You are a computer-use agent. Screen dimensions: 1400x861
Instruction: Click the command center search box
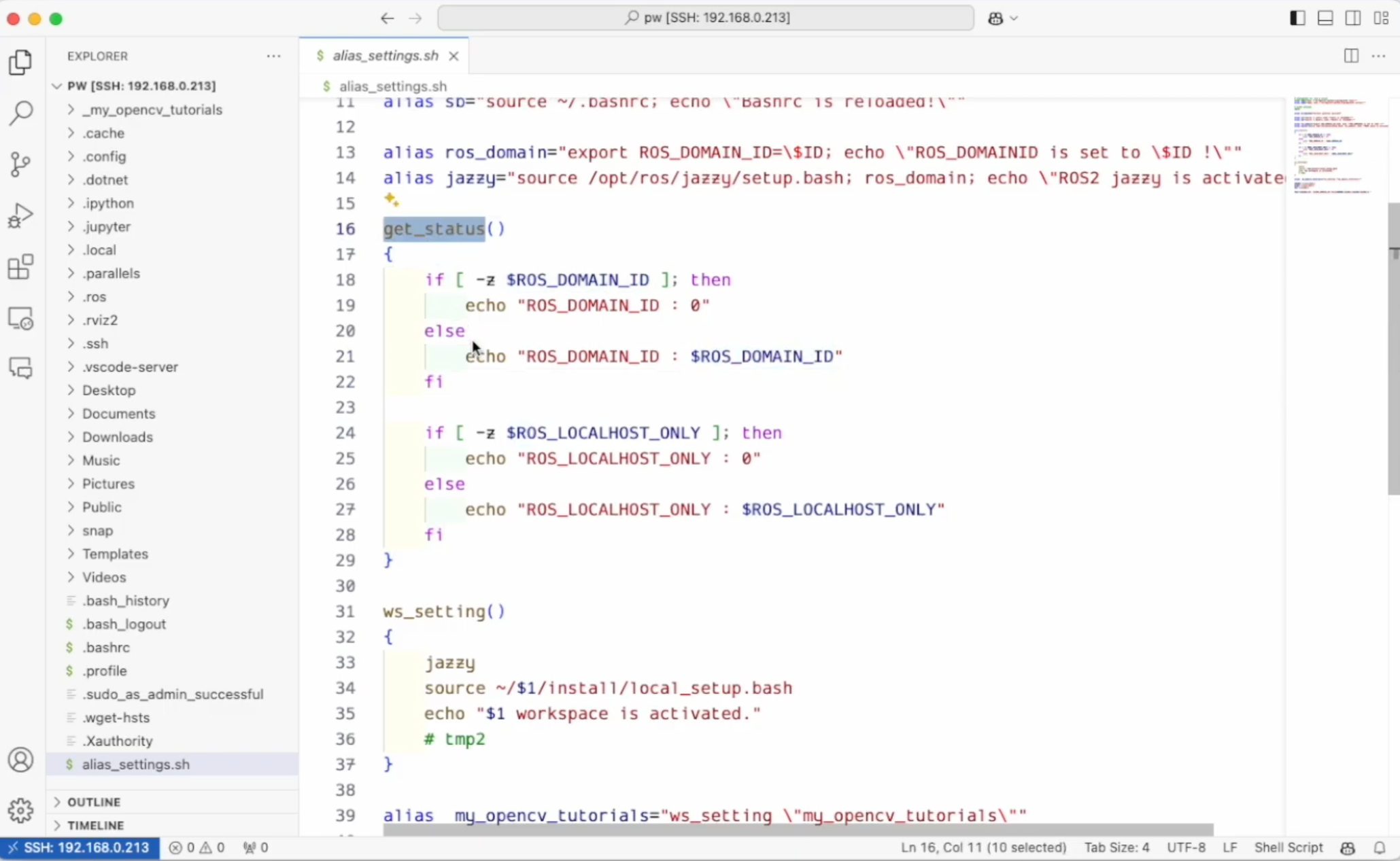click(705, 18)
